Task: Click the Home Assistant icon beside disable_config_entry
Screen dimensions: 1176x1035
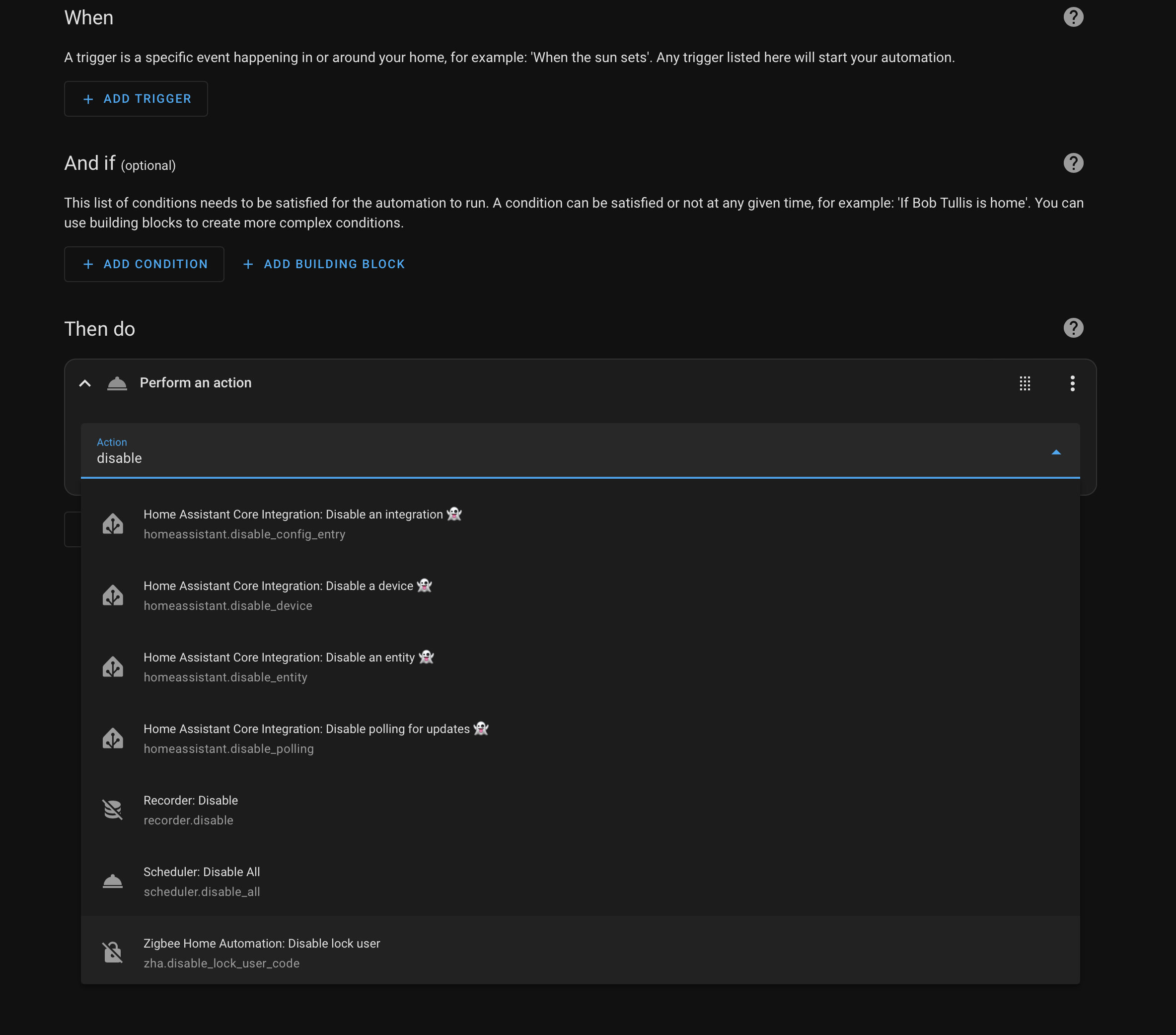Action: 113,523
